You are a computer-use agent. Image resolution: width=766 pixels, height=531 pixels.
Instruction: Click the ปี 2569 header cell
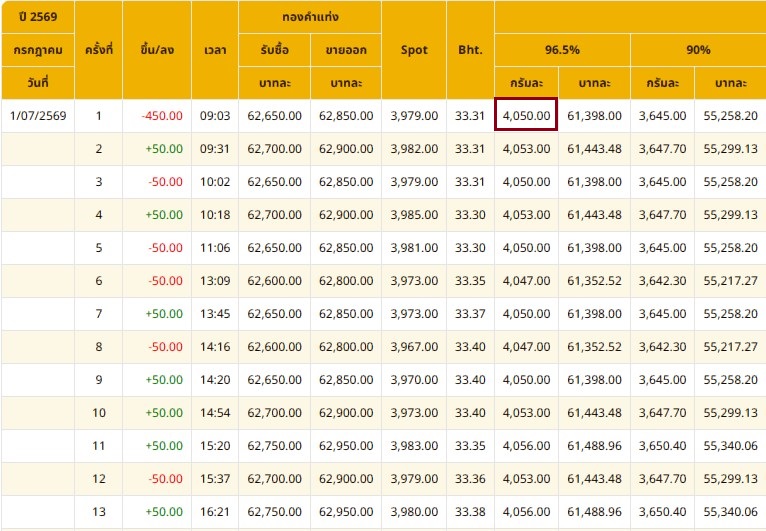pos(38,17)
